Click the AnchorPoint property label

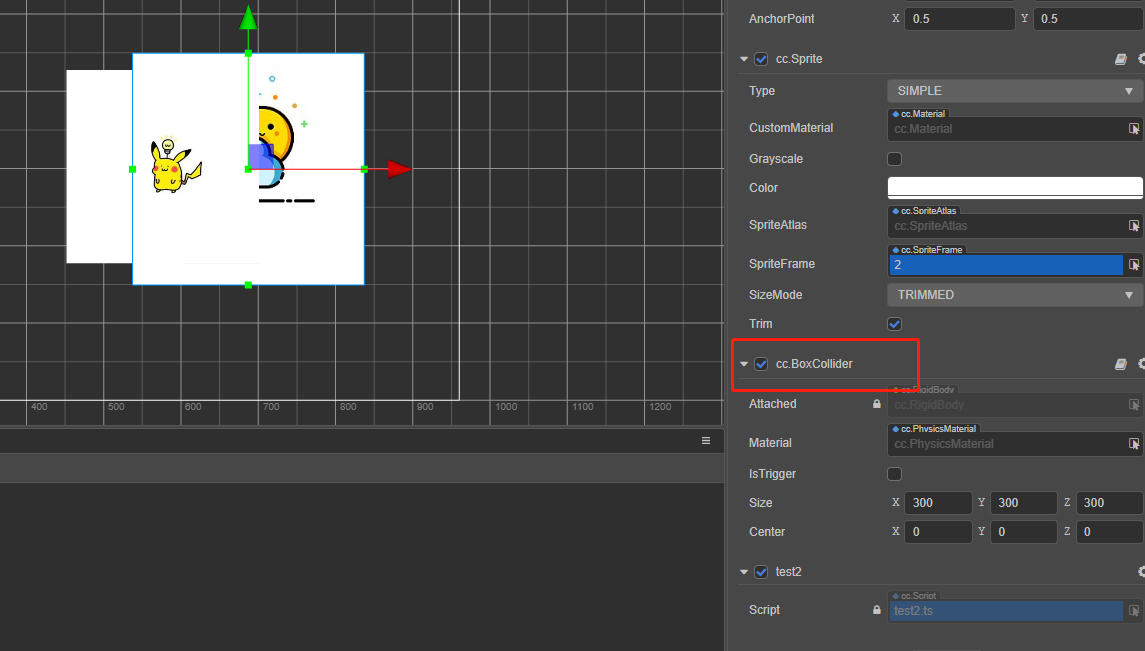point(781,19)
